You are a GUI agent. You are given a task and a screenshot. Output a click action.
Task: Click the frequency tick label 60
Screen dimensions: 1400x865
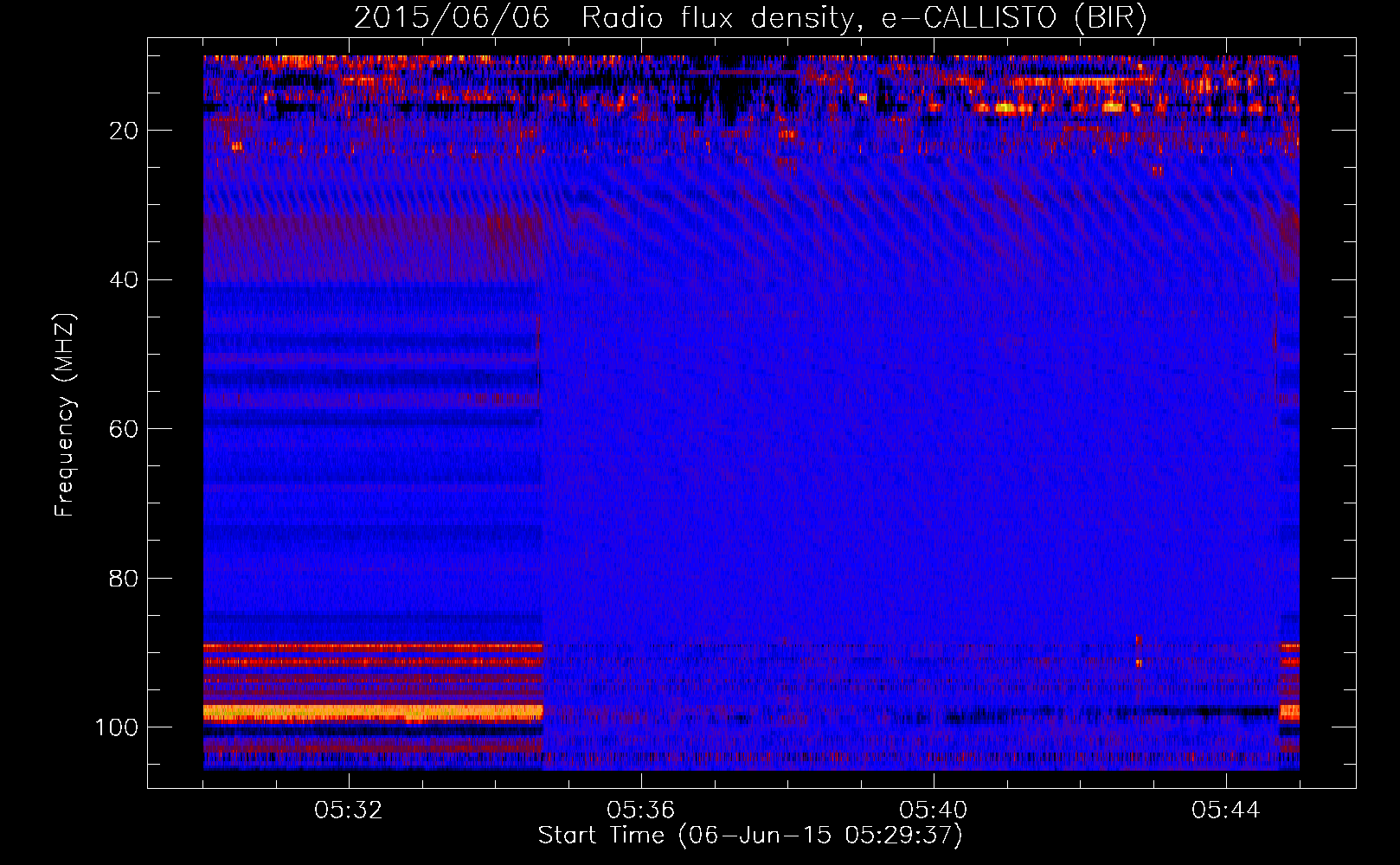123,429
